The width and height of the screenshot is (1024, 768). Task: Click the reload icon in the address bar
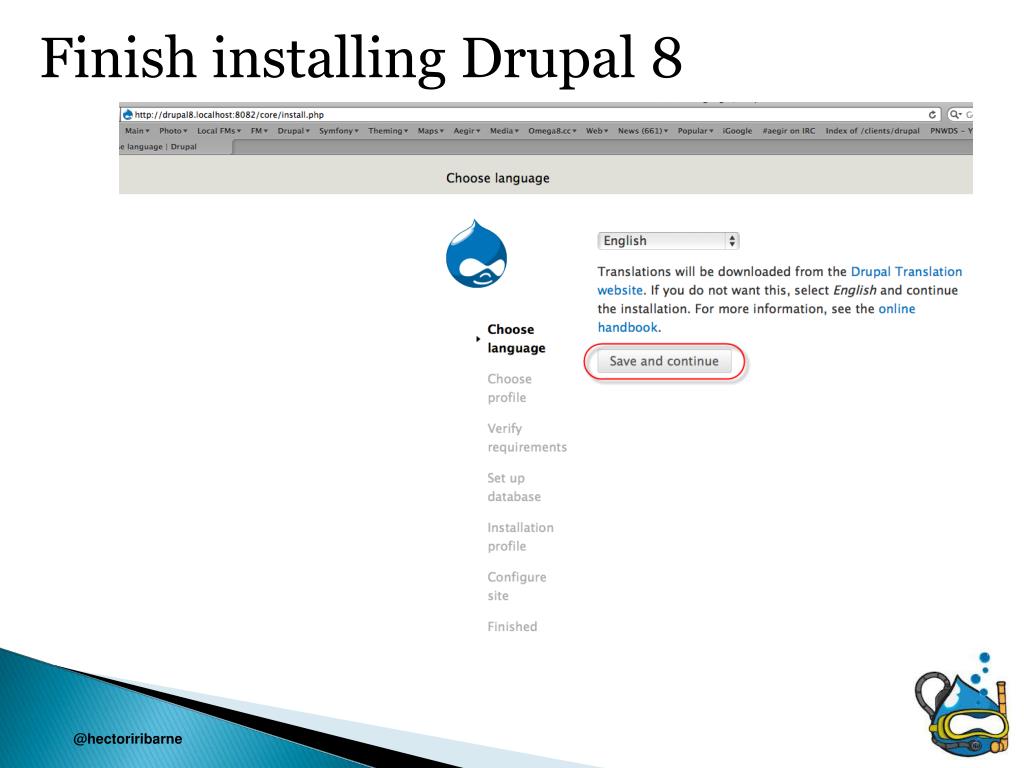932,114
